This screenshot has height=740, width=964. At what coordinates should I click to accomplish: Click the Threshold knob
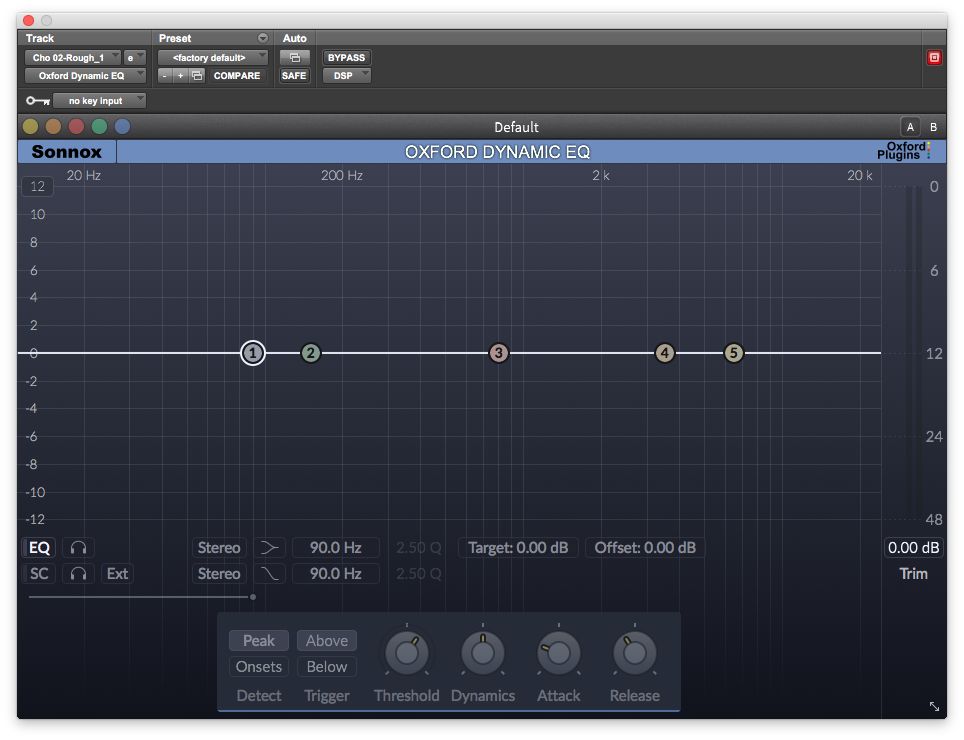click(406, 653)
